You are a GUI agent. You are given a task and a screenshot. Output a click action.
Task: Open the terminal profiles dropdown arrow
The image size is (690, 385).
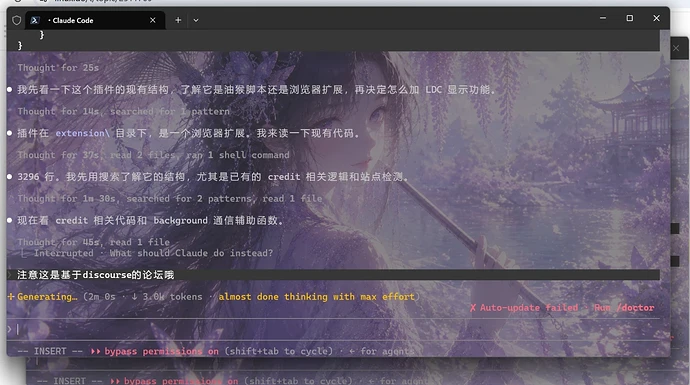coord(196,20)
